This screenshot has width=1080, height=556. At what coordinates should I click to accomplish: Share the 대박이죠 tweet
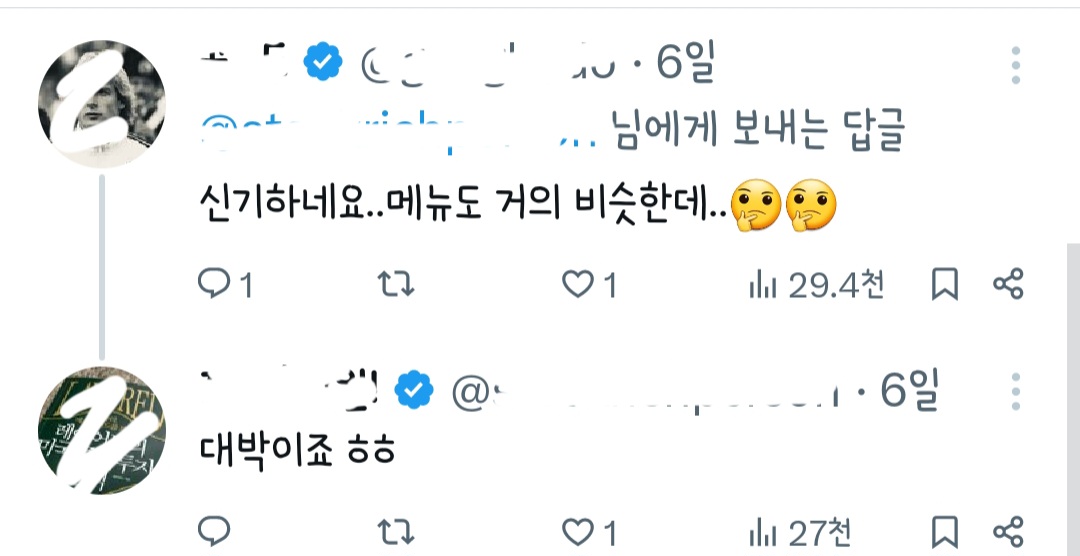1008,530
